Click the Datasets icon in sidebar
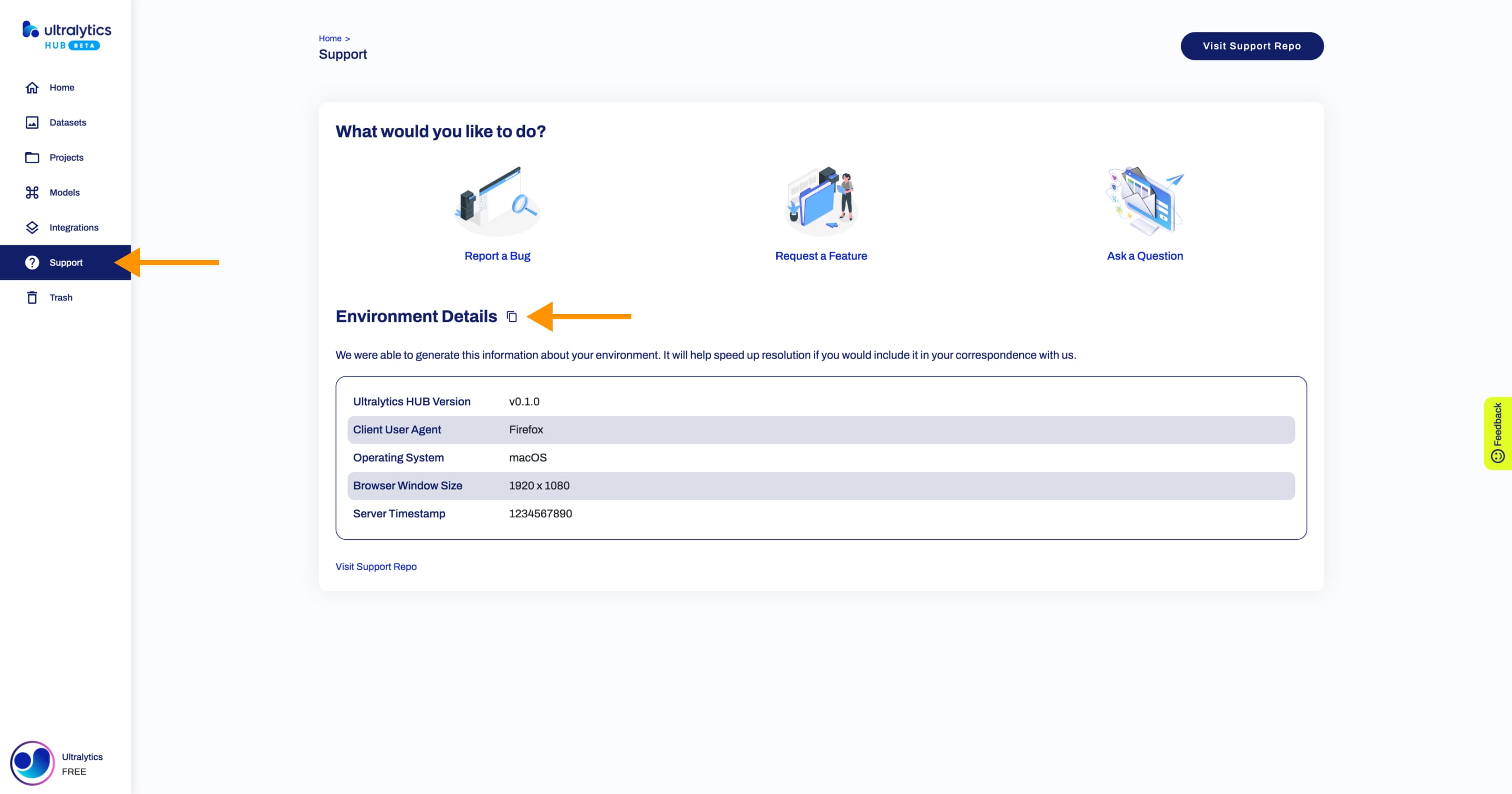Image resolution: width=1512 pixels, height=794 pixels. 31,122
